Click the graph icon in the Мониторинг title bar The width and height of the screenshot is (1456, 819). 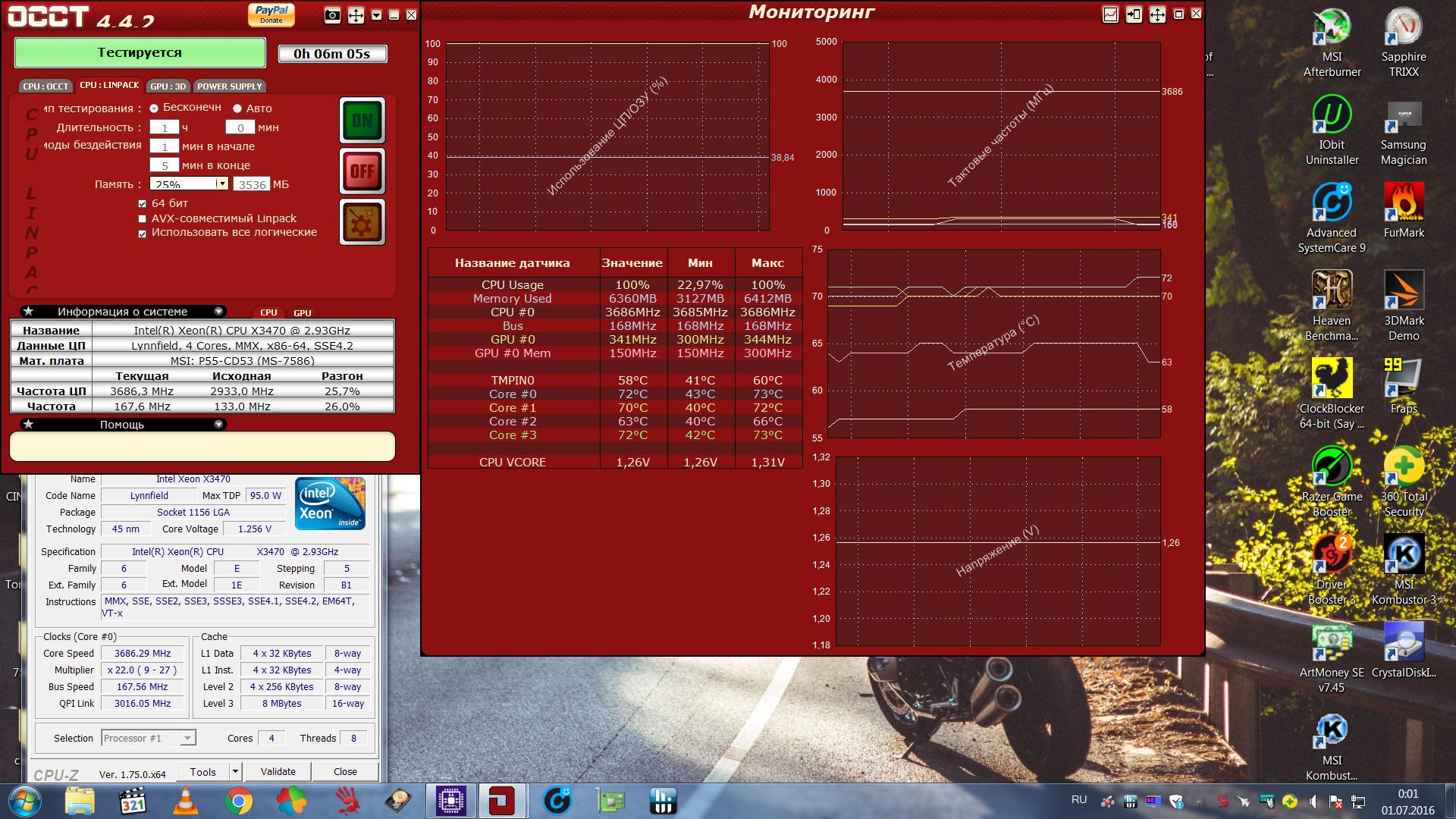[x=1110, y=14]
